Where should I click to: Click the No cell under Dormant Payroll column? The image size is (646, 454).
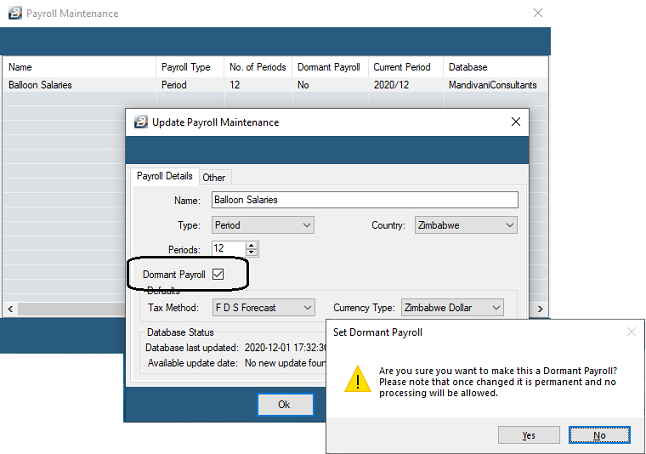pos(303,85)
